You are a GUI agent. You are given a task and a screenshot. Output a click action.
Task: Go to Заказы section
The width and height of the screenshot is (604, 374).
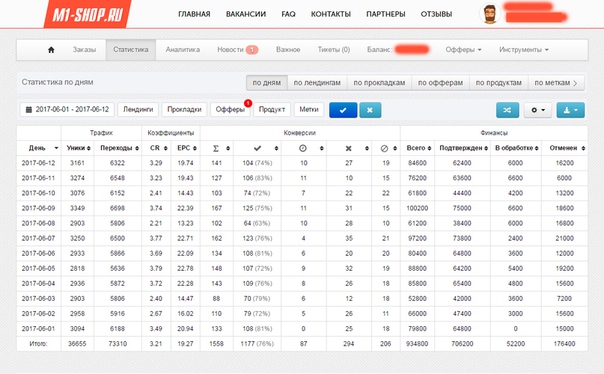coord(84,50)
